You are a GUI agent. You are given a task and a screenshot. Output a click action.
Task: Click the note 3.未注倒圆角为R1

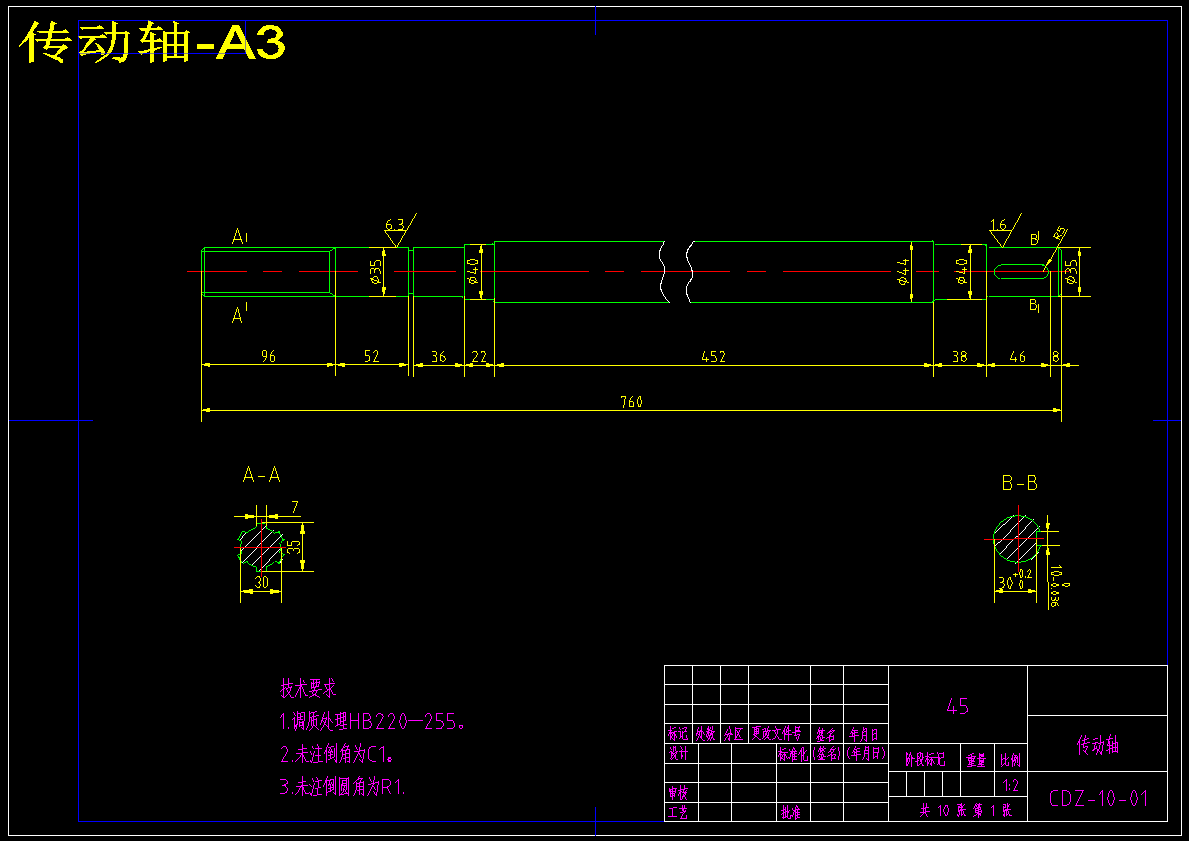[343, 787]
